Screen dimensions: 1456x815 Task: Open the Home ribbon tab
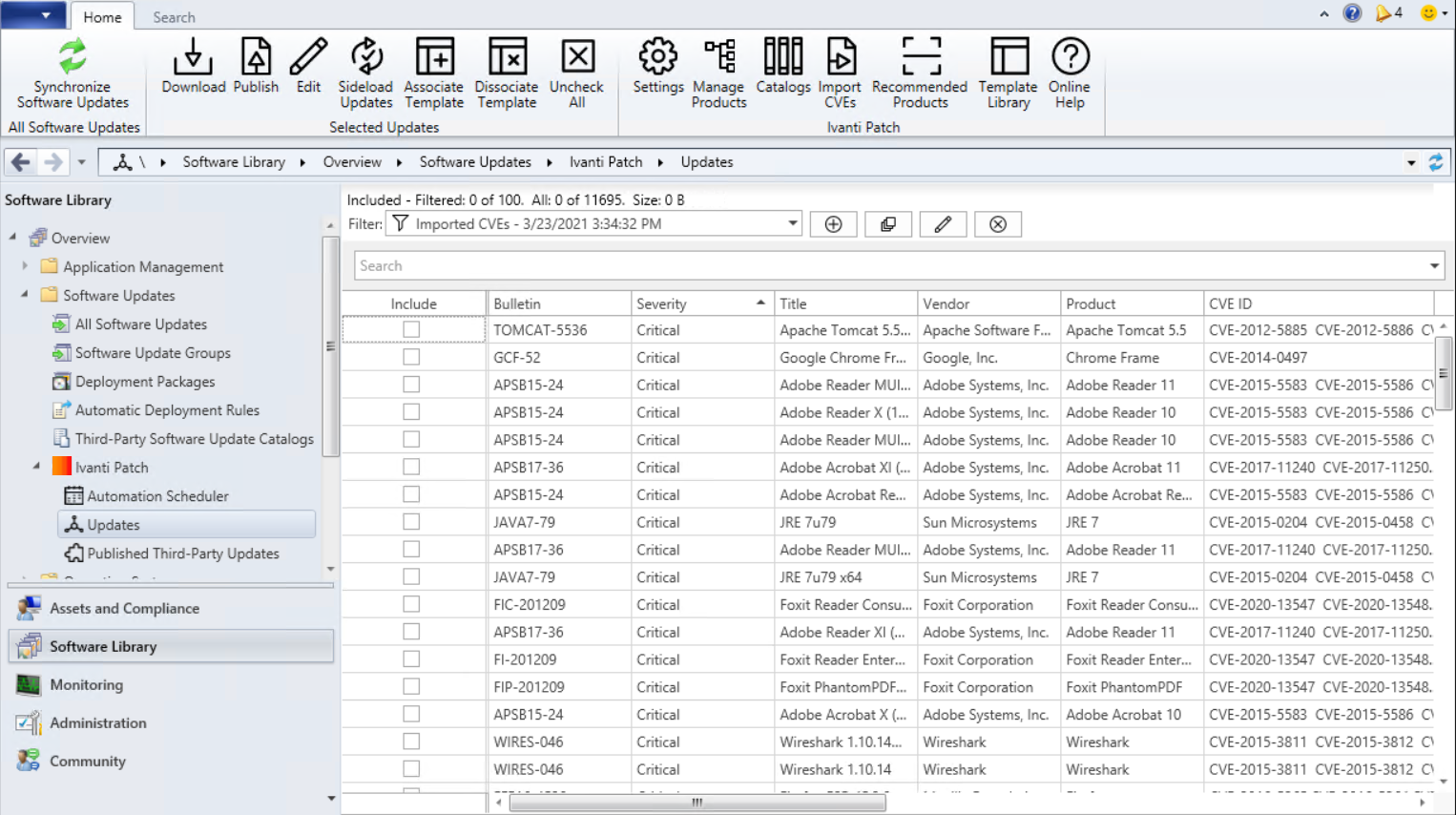pos(102,17)
